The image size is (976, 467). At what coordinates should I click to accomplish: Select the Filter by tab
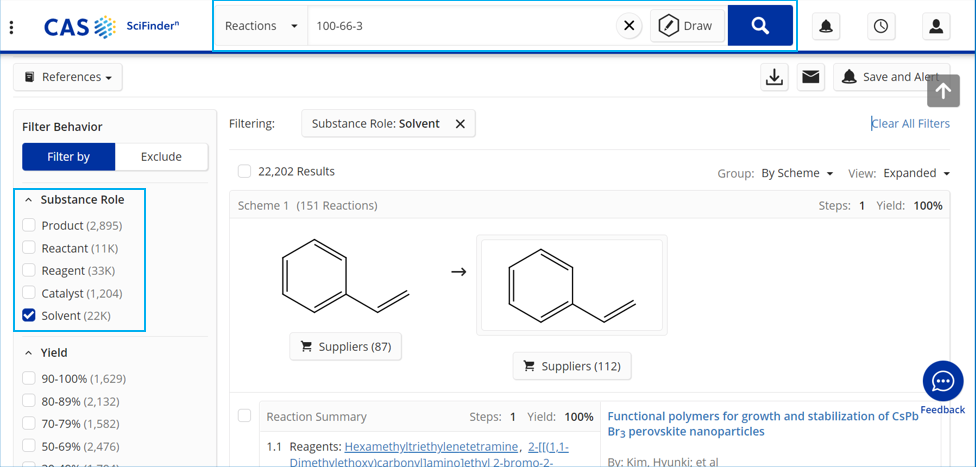point(69,157)
